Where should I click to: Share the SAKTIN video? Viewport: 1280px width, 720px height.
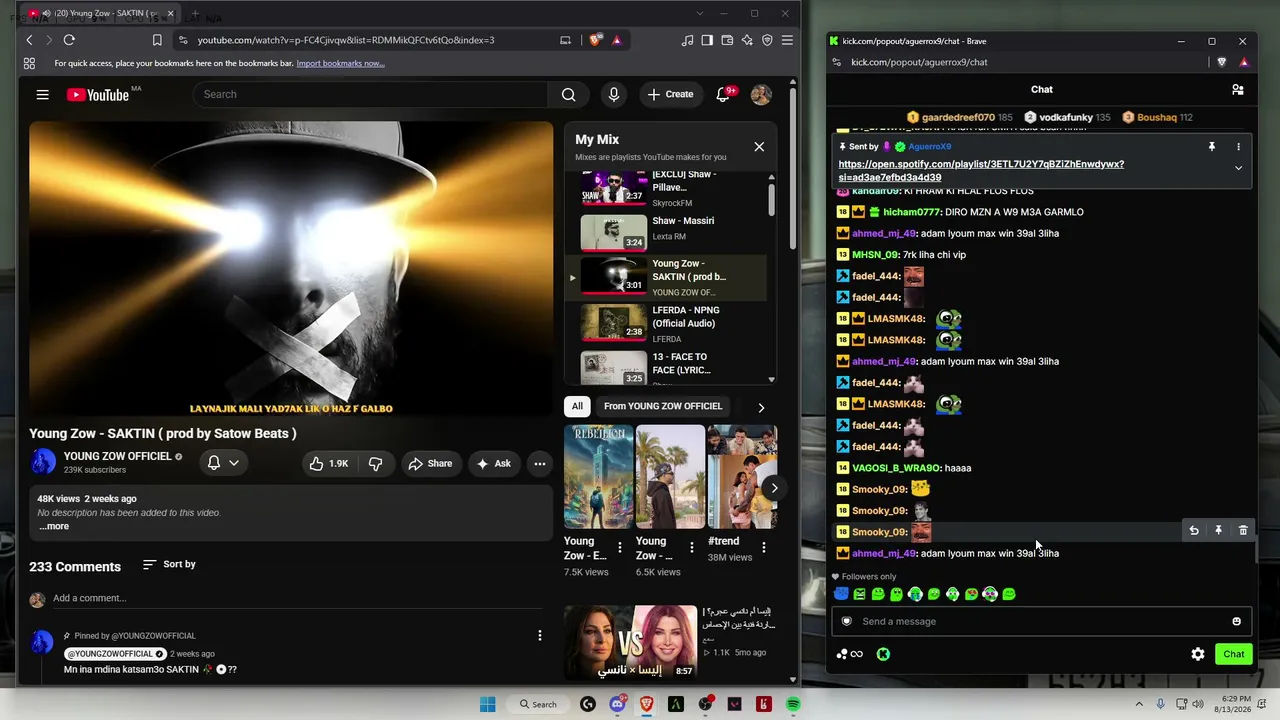(430, 463)
